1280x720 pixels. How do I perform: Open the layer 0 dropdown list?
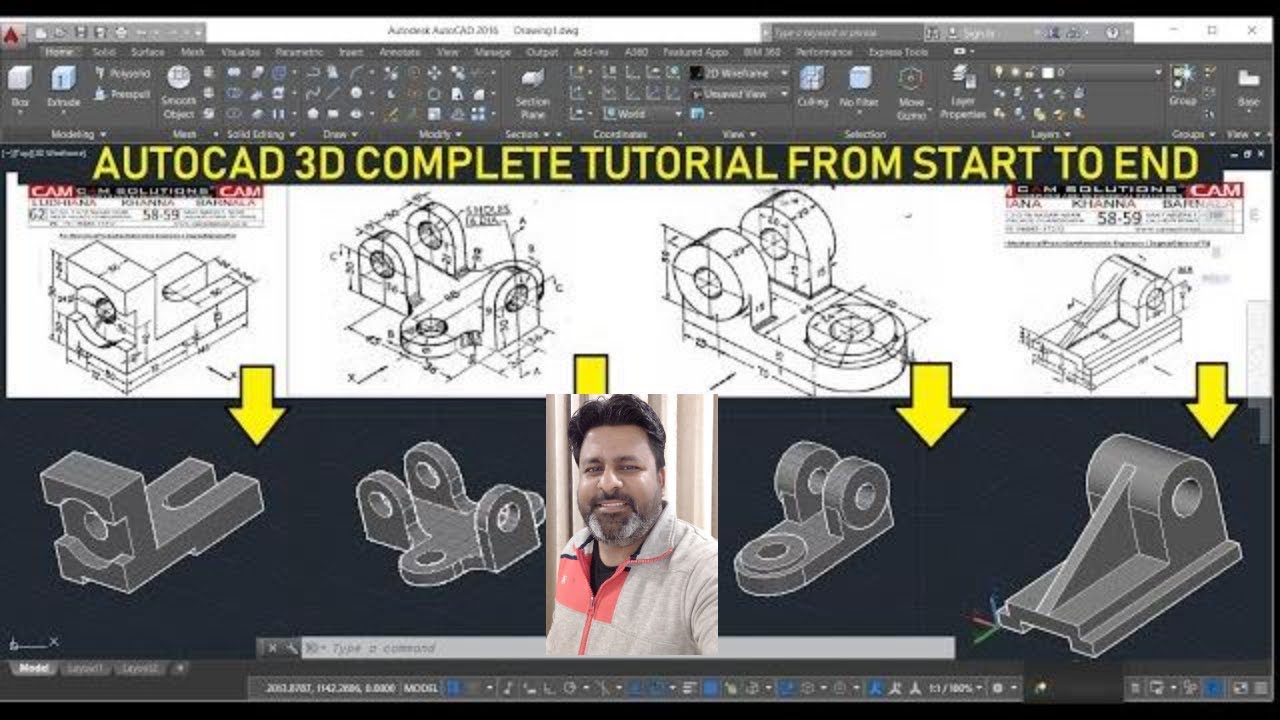point(1158,73)
